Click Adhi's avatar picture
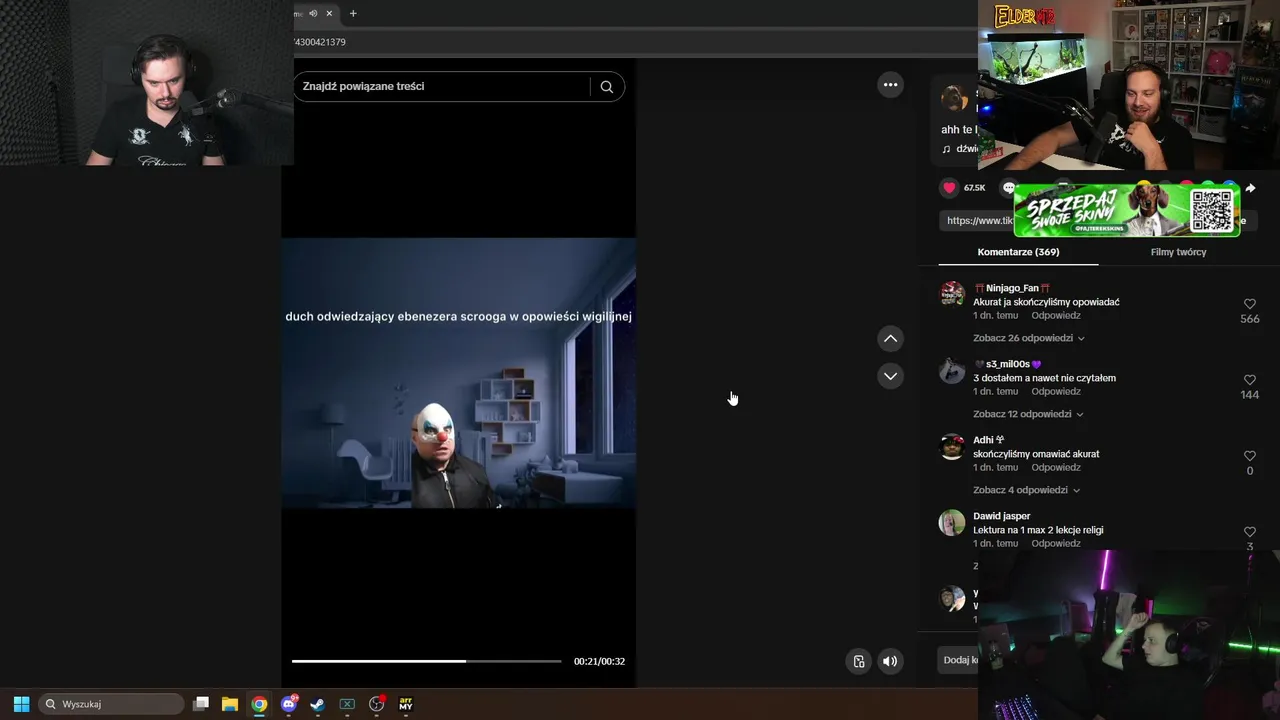The height and width of the screenshot is (720, 1280). coord(952,447)
